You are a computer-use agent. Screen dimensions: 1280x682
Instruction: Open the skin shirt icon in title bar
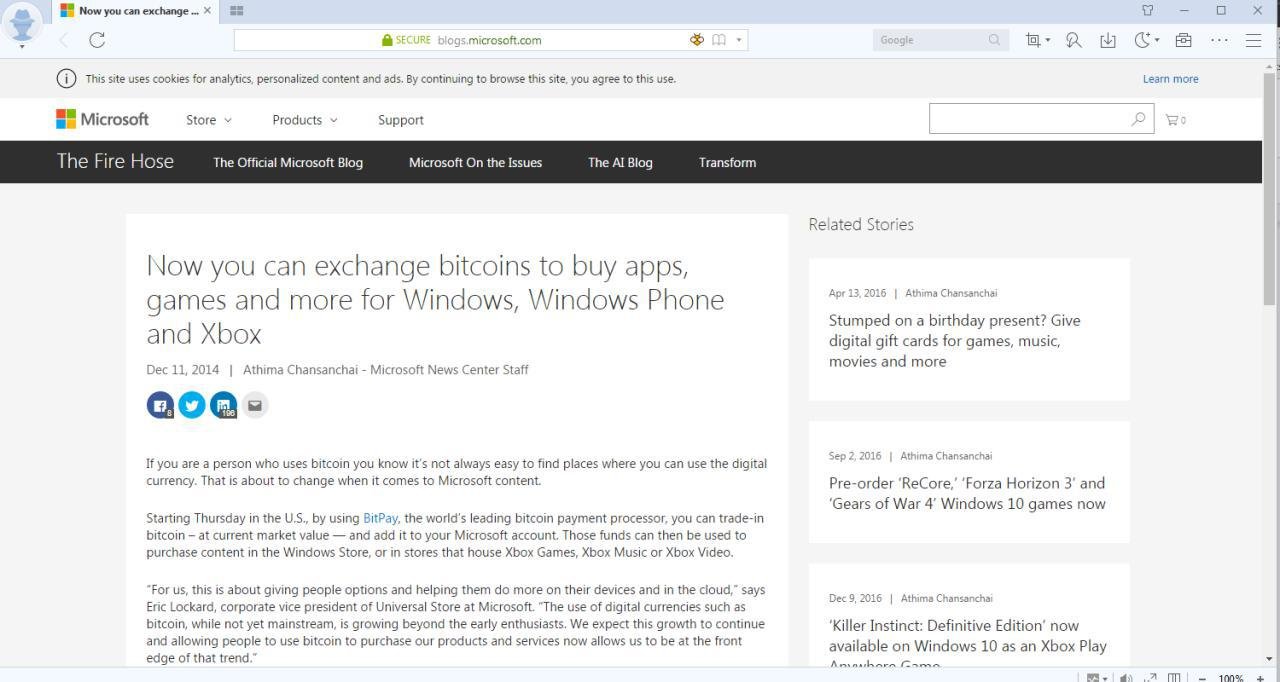pos(1148,10)
